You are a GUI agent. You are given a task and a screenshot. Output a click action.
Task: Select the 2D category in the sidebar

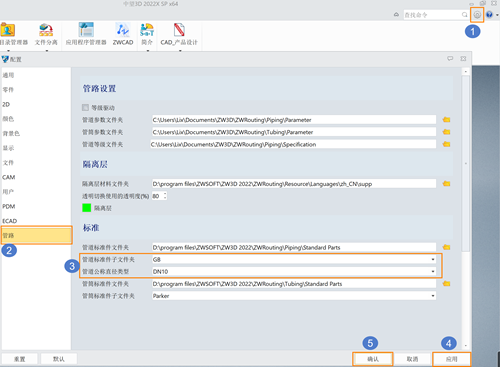coord(36,104)
